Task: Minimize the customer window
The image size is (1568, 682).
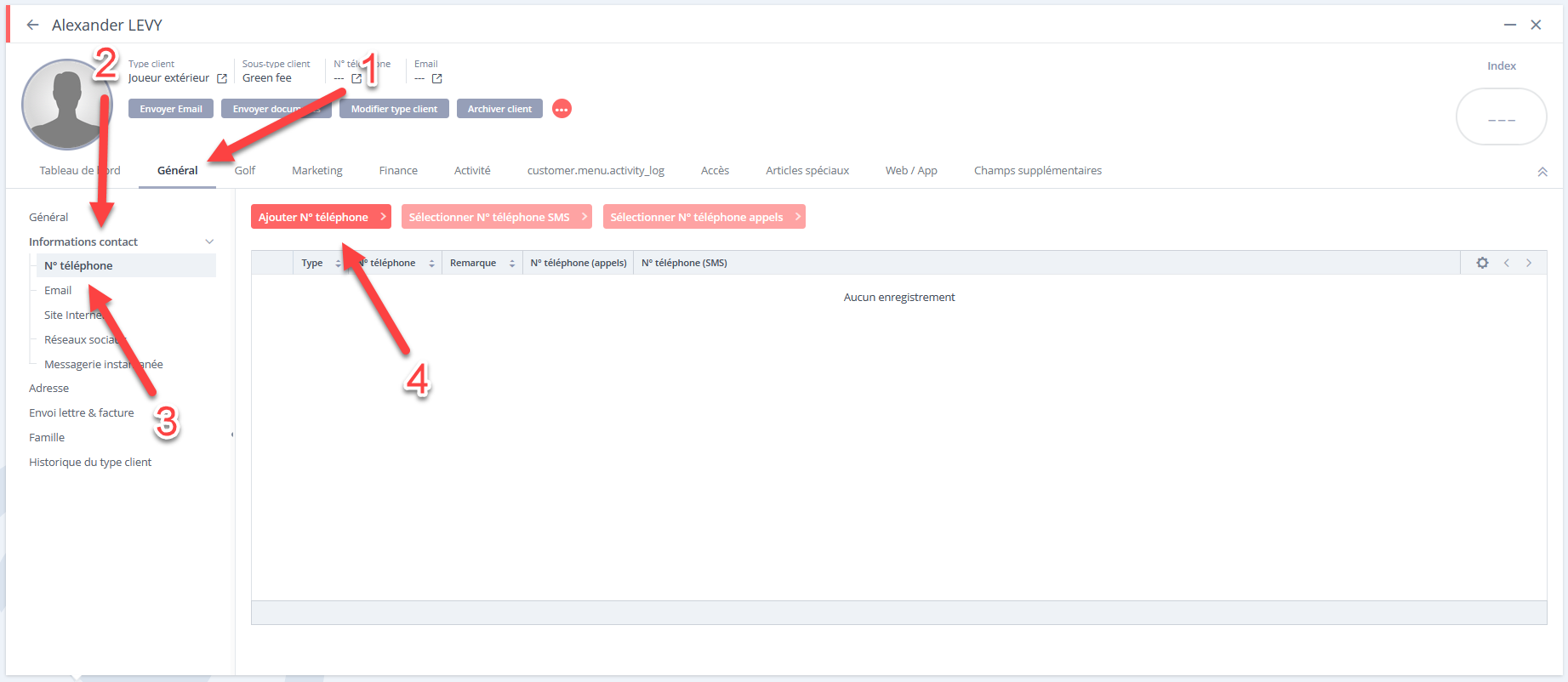Action: (1510, 25)
